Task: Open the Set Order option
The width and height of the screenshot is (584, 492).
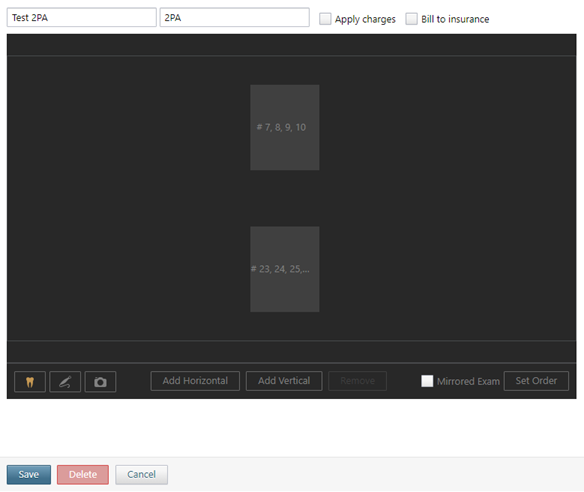Action: (x=536, y=381)
